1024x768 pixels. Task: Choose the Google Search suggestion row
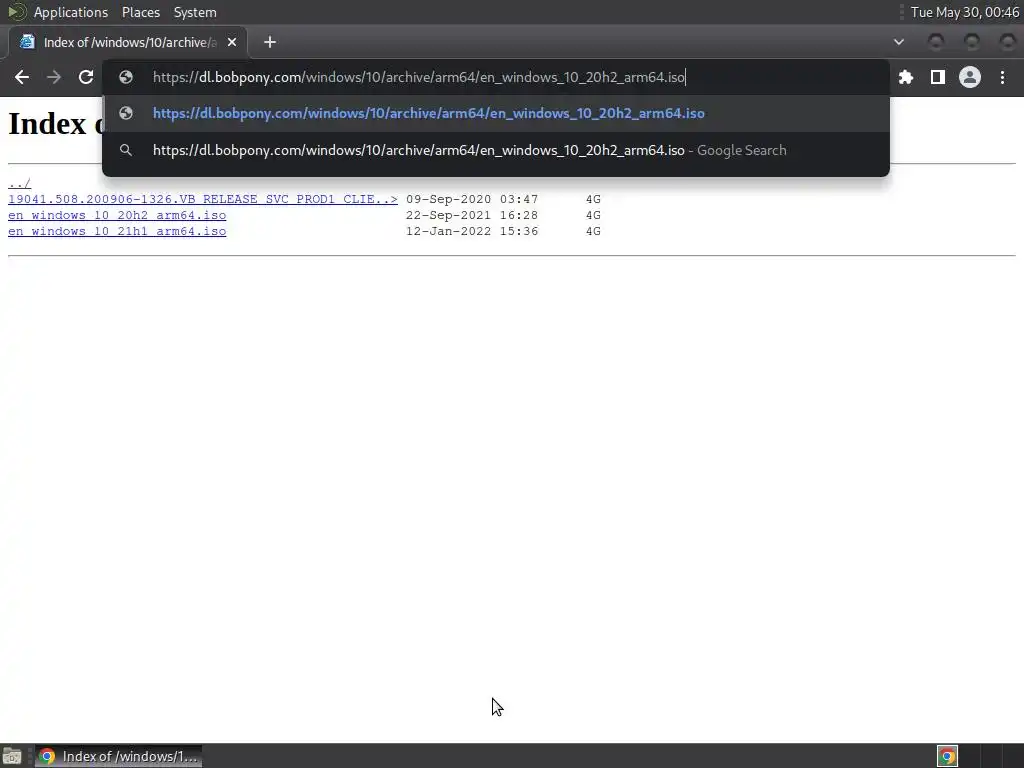[496, 150]
